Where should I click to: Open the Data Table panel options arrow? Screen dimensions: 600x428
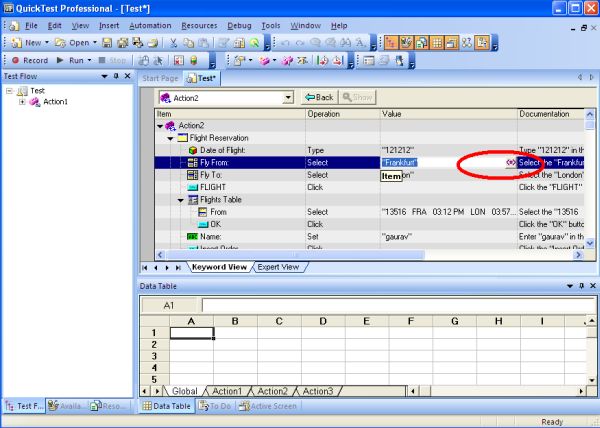coord(570,286)
